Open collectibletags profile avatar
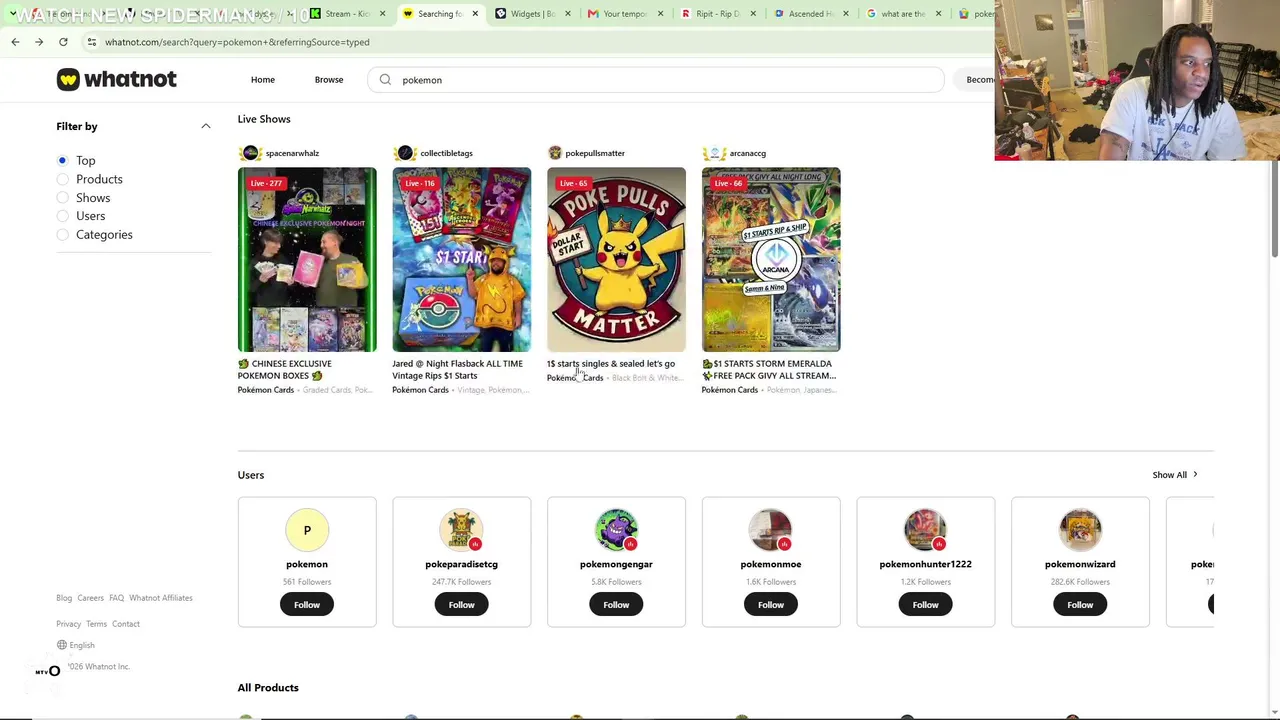This screenshot has height=720, width=1280. pos(405,153)
